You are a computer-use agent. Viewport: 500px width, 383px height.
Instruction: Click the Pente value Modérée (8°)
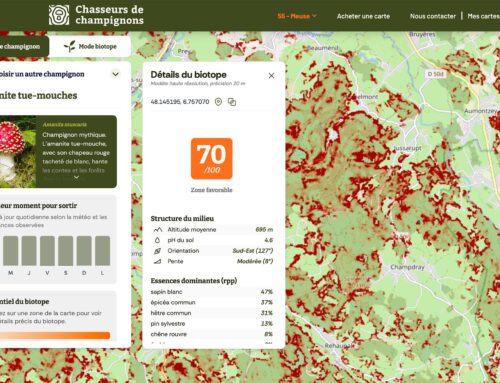(x=255, y=261)
